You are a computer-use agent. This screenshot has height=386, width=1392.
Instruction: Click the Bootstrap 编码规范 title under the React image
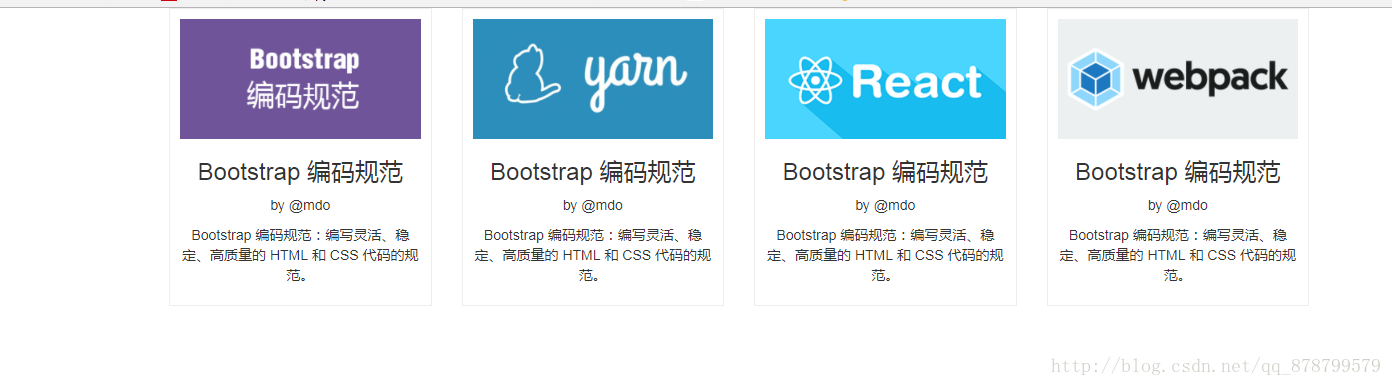pyautogui.click(x=885, y=172)
